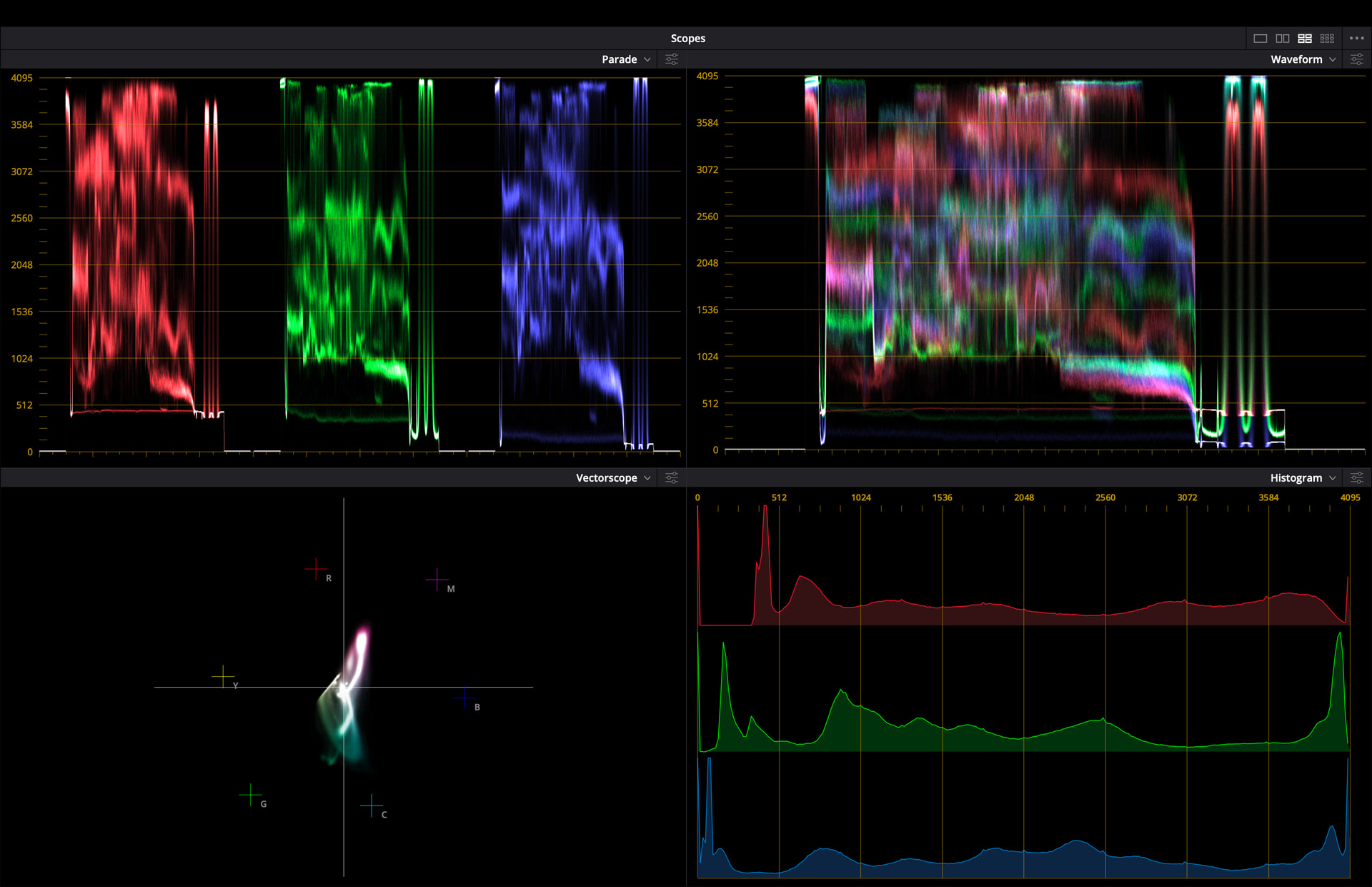Switch to two-up scope layout
The image size is (1372, 887).
pyautogui.click(x=1283, y=39)
